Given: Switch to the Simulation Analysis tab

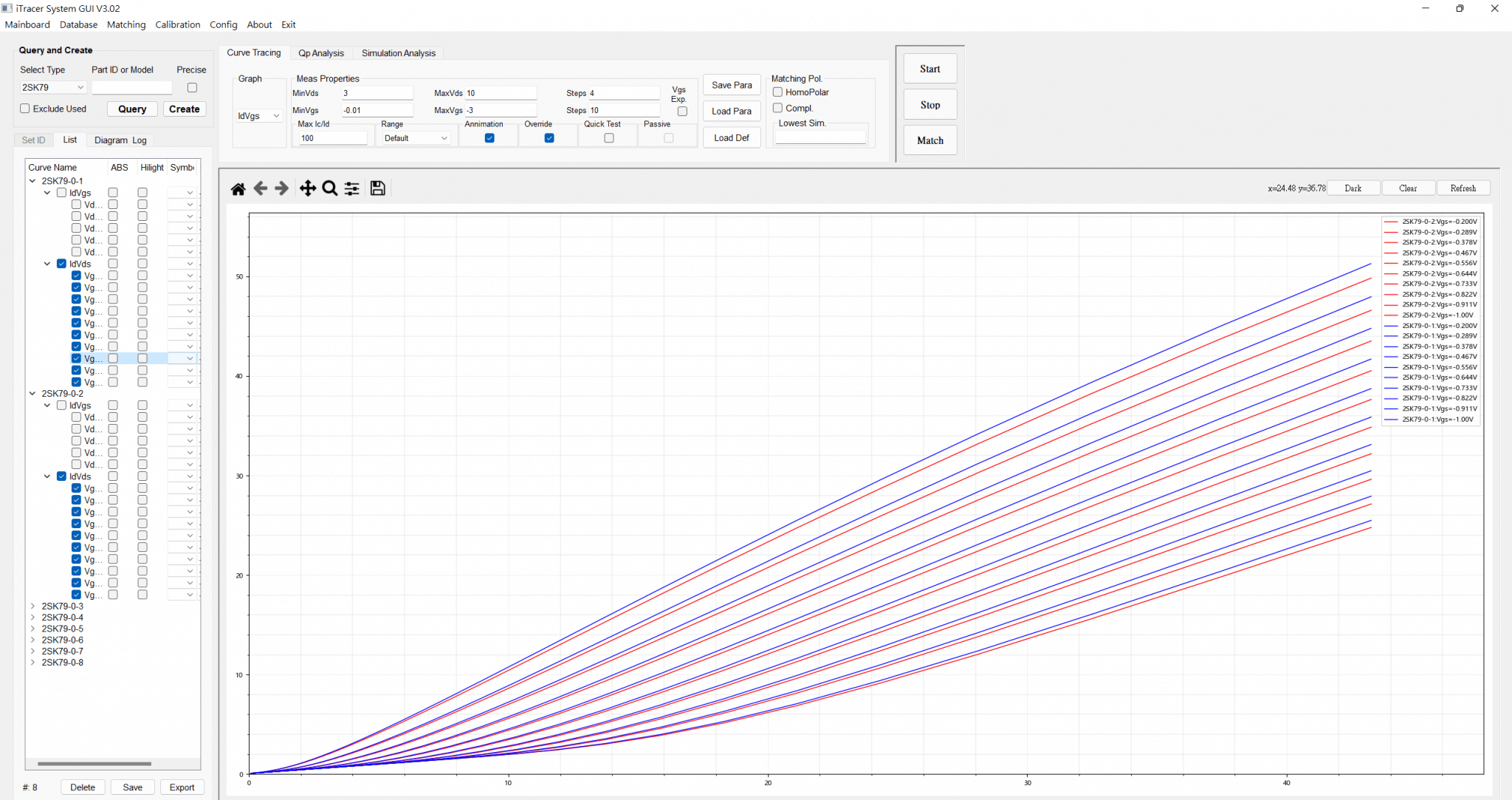Looking at the screenshot, I should pos(399,53).
